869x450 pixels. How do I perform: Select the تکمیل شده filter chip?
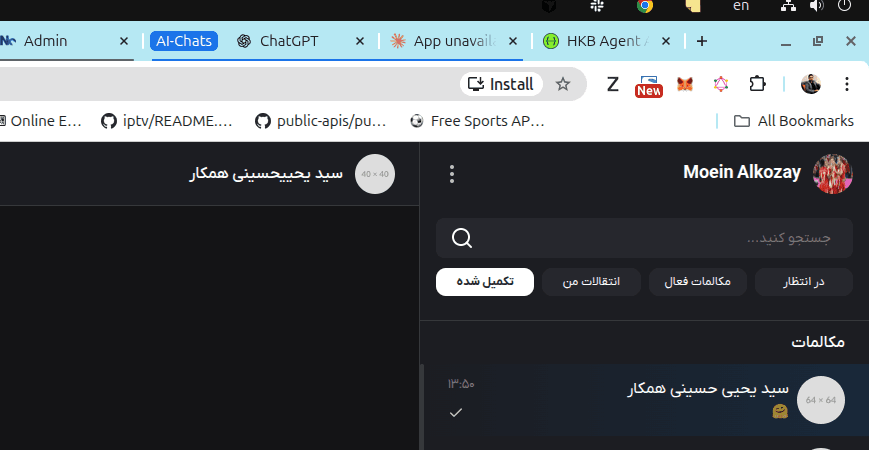[485, 282]
